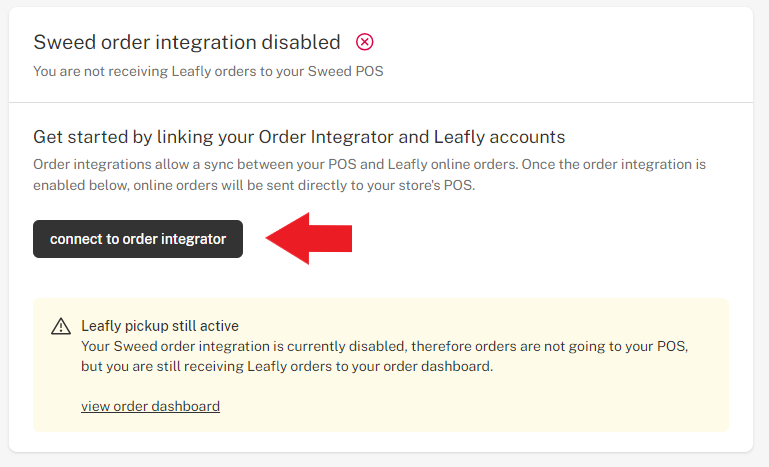Click 'but you are still receiving Leafly orders' line
The image size is (769, 467).
coord(287,366)
